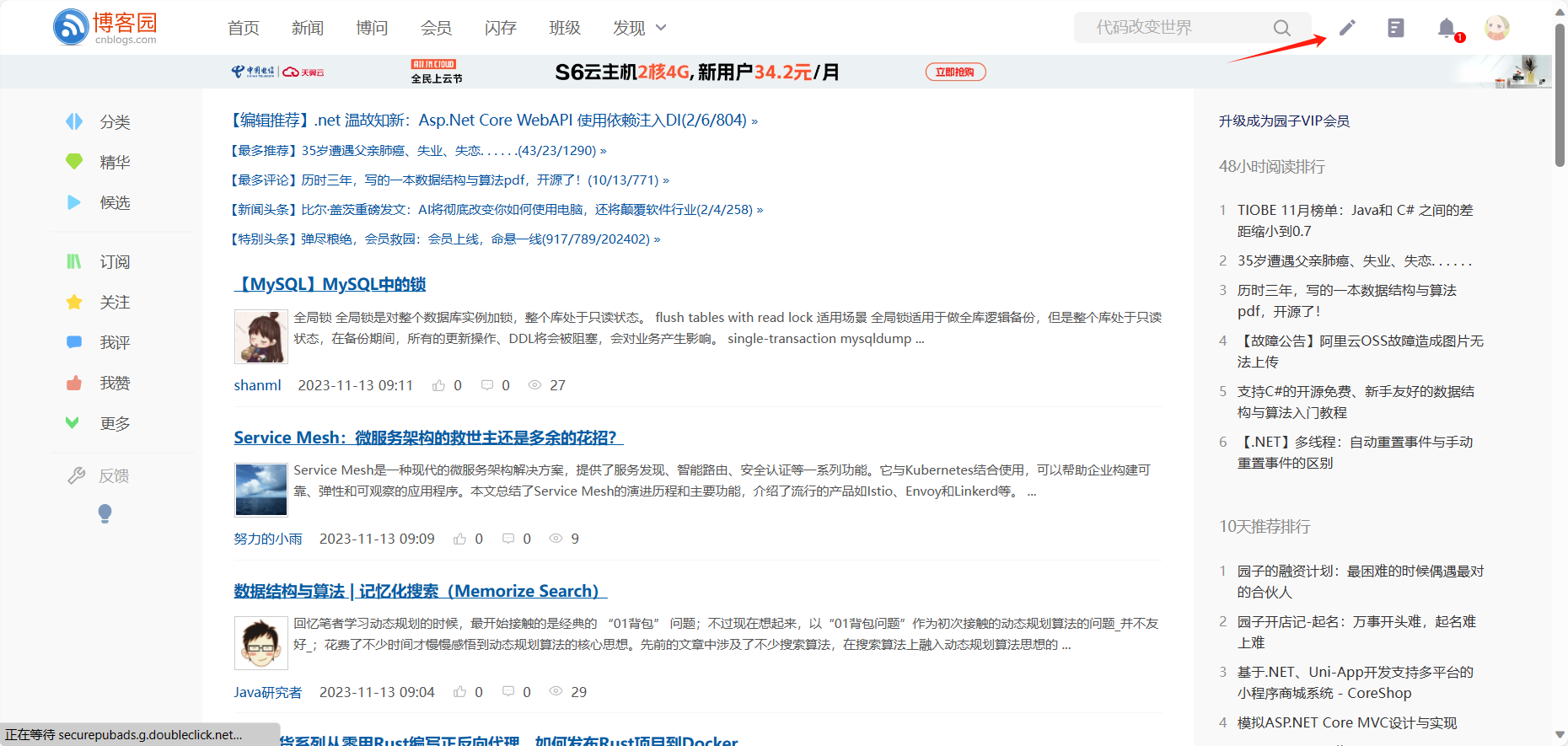The image size is (1568, 746).
Task: Open the document icon beside the pencil
Action: 1396,28
